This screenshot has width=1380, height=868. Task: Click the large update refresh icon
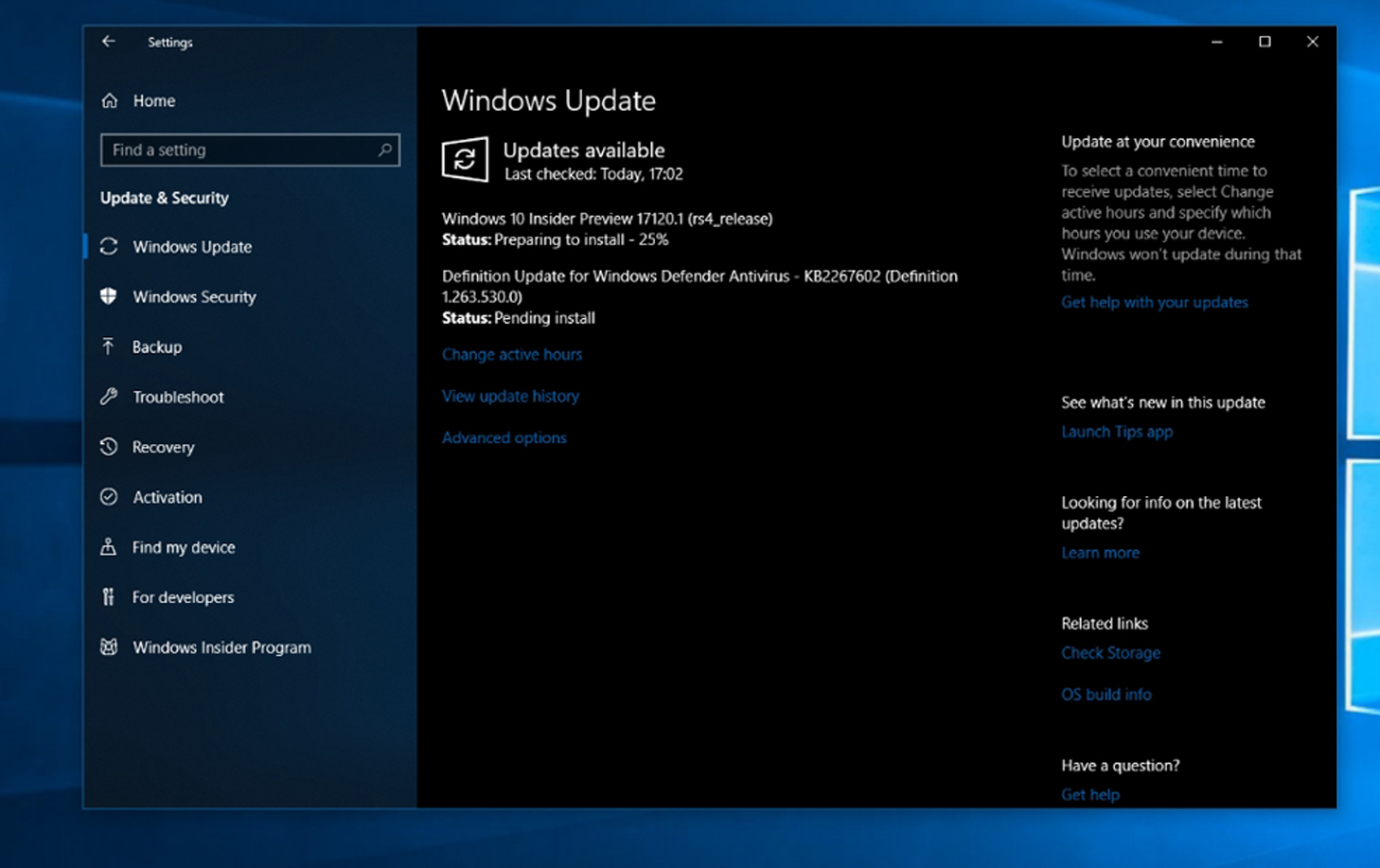[x=465, y=160]
